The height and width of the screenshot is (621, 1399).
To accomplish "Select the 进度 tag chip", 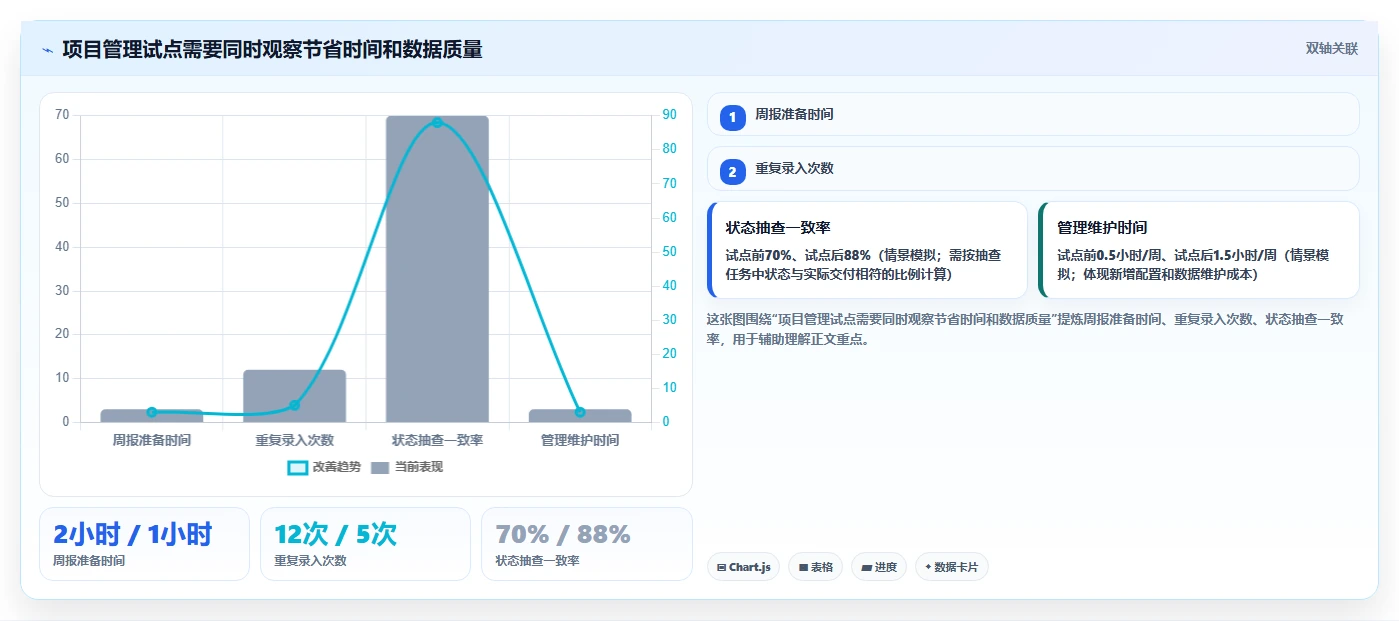I will (879, 567).
